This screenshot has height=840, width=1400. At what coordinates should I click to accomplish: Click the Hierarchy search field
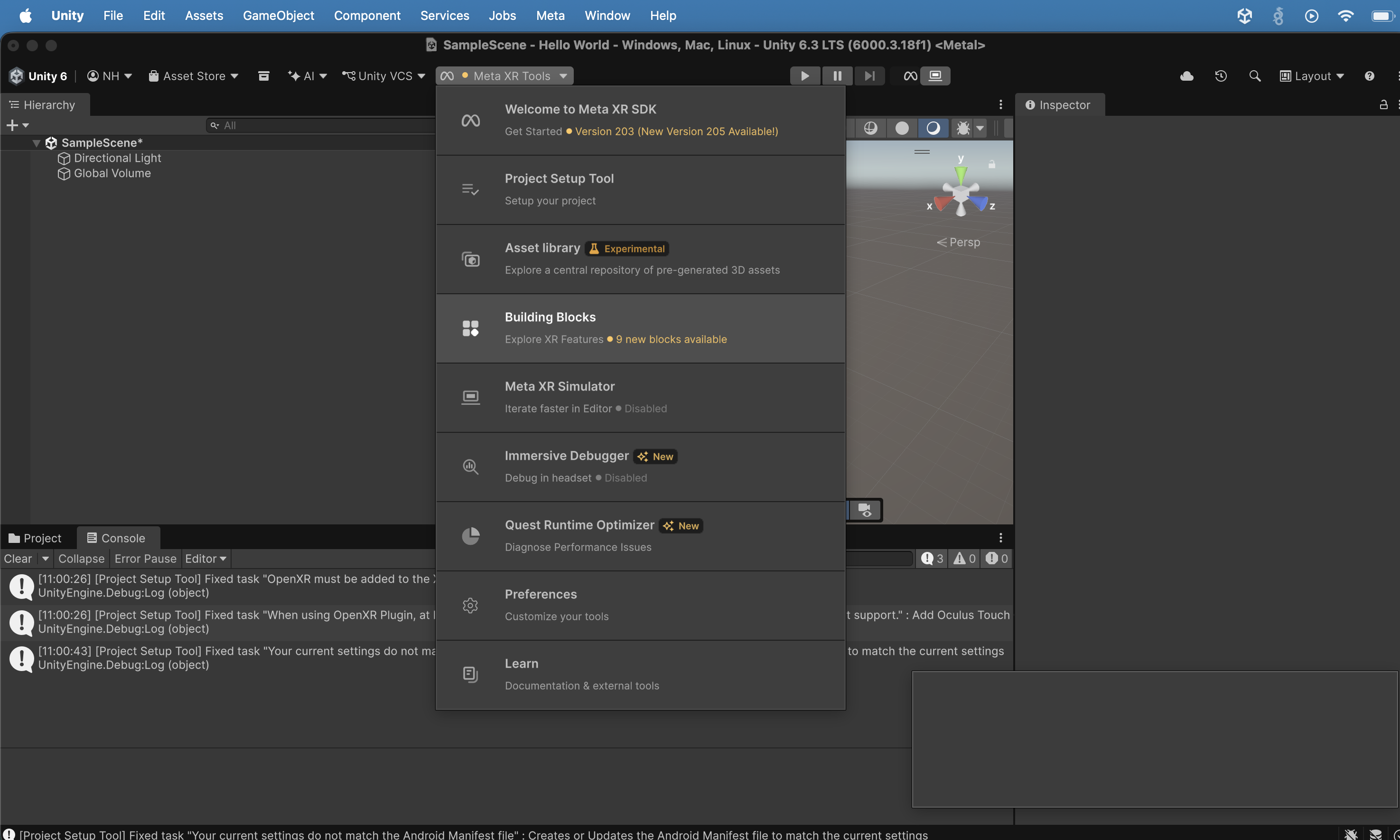point(320,125)
